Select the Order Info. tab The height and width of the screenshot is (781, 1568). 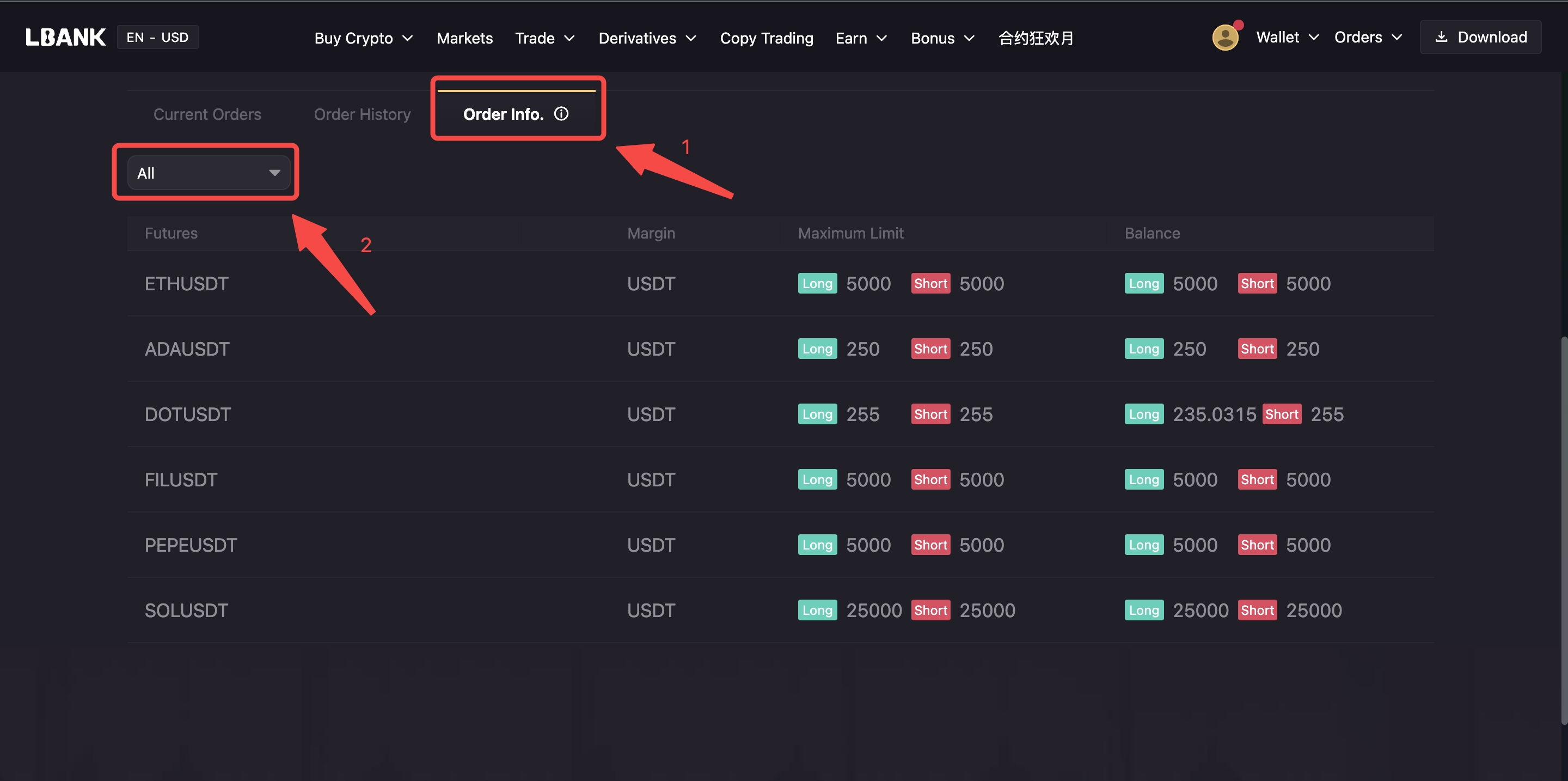tap(516, 114)
